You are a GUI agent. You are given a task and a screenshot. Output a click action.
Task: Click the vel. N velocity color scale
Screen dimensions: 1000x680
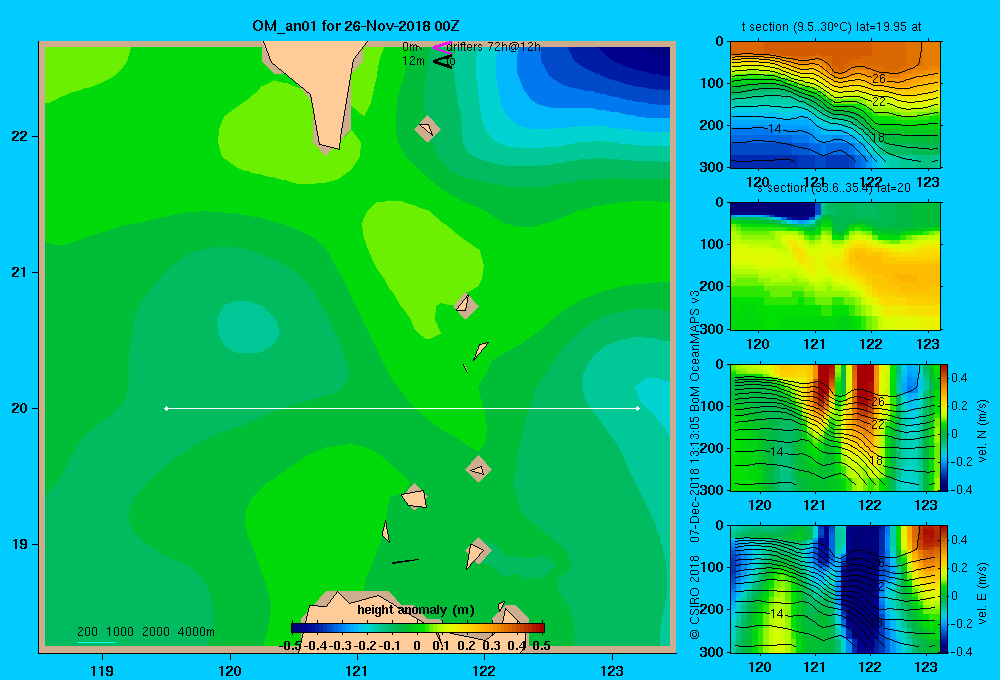click(x=945, y=427)
